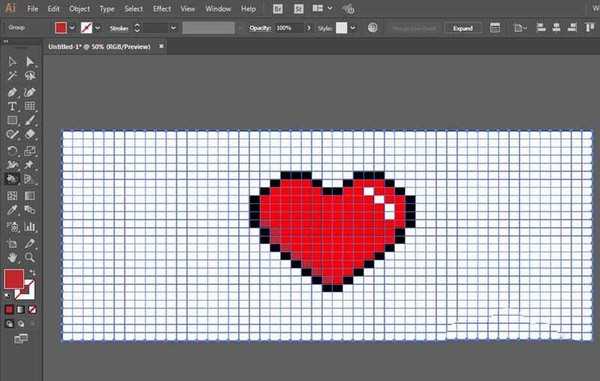Switch to Color mode below swatches
Image resolution: width=600 pixels, height=381 pixels.
click(9, 309)
